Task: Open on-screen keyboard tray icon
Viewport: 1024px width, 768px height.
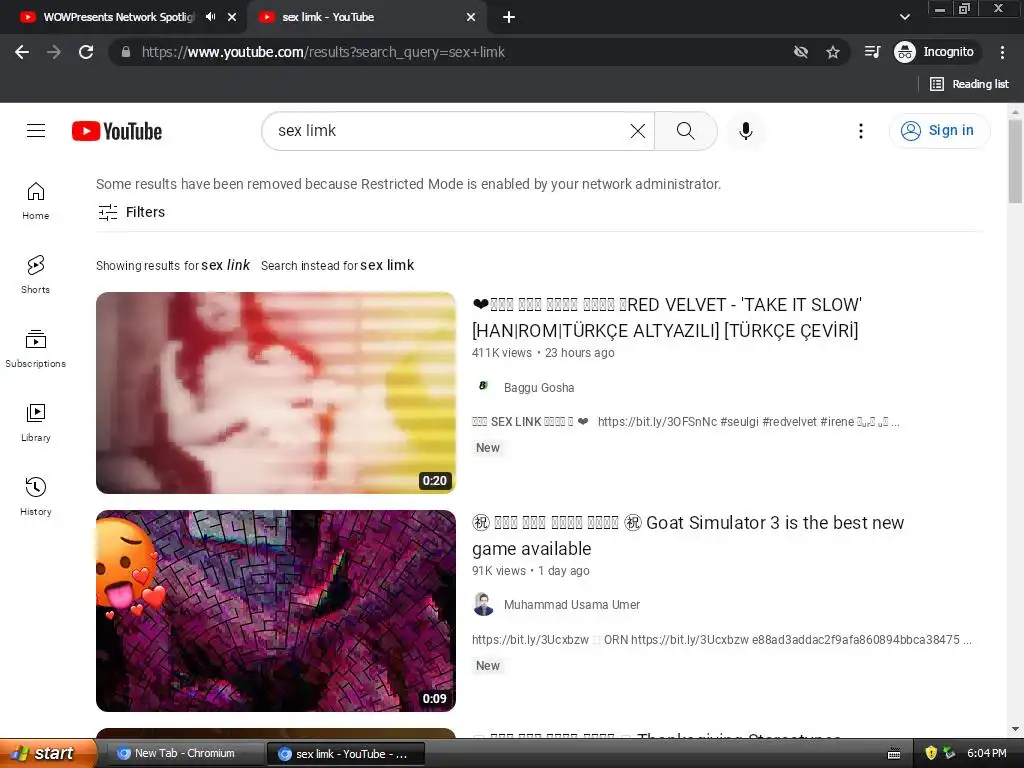Action: pos(894,754)
